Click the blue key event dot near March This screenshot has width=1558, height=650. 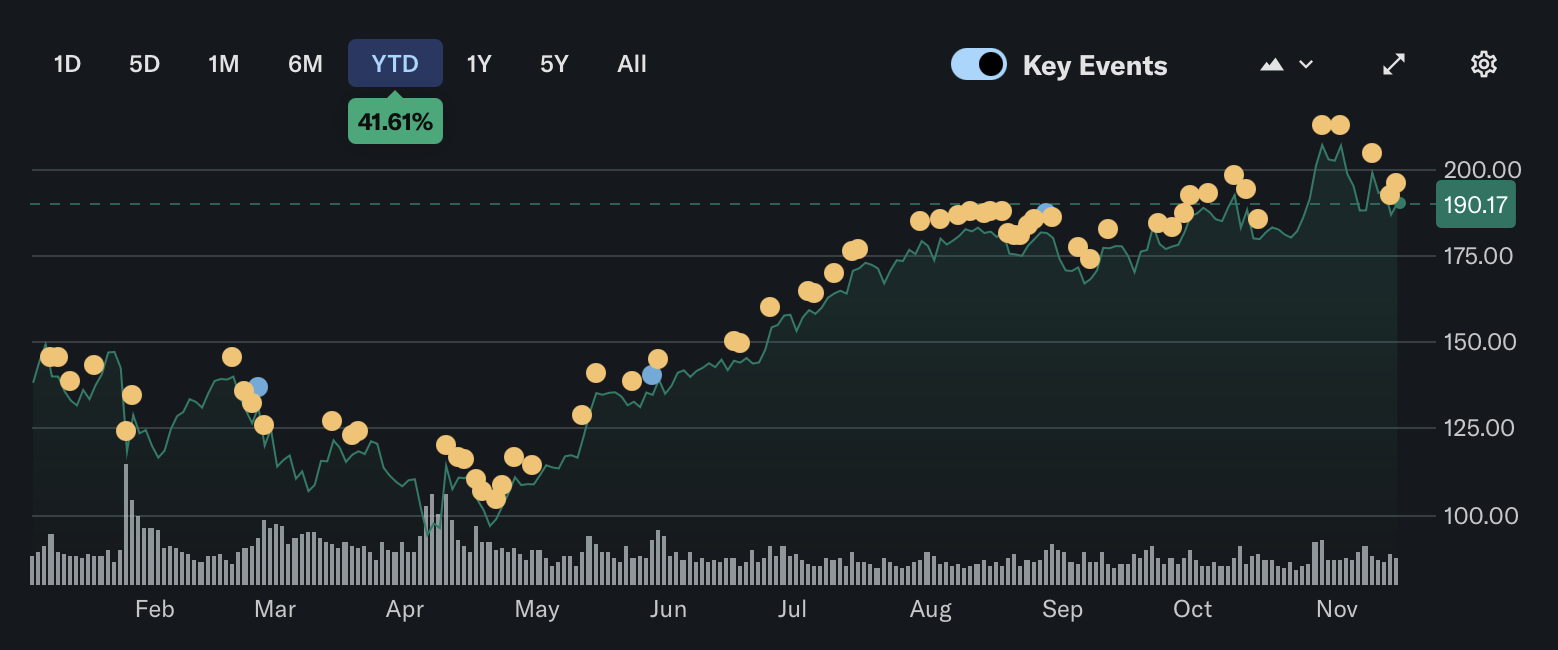[x=259, y=386]
